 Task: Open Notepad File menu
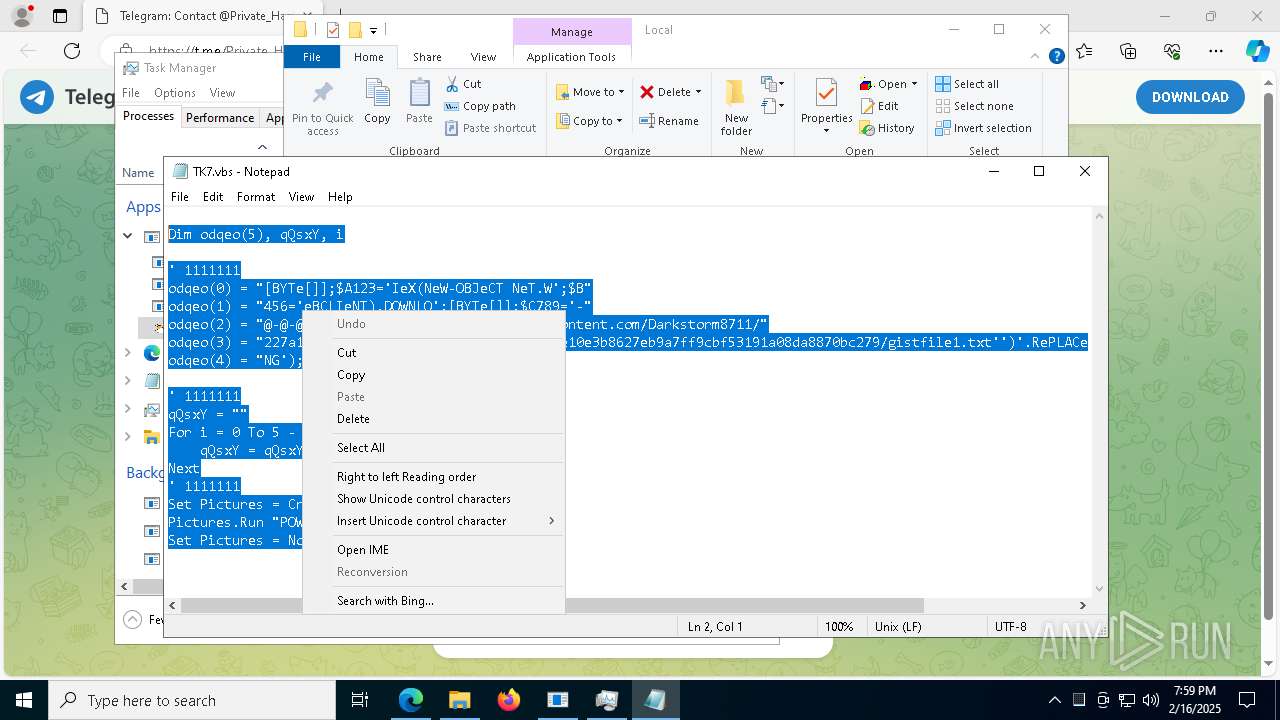coord(180,197)
